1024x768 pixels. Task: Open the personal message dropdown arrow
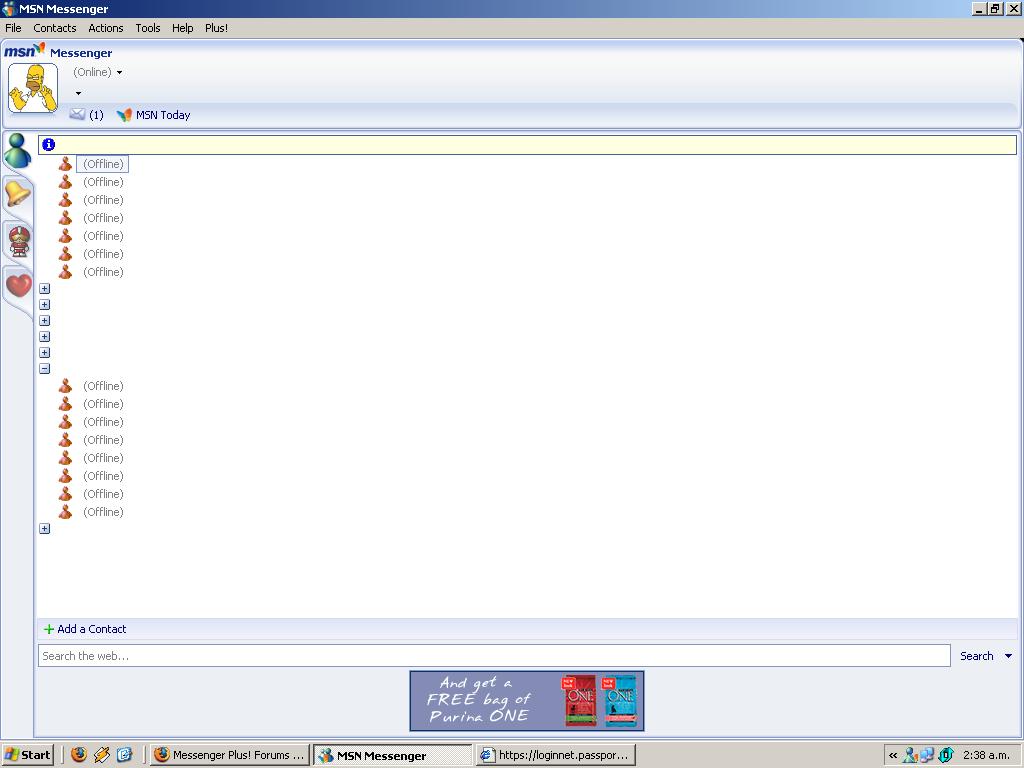(x=78, y=94)
